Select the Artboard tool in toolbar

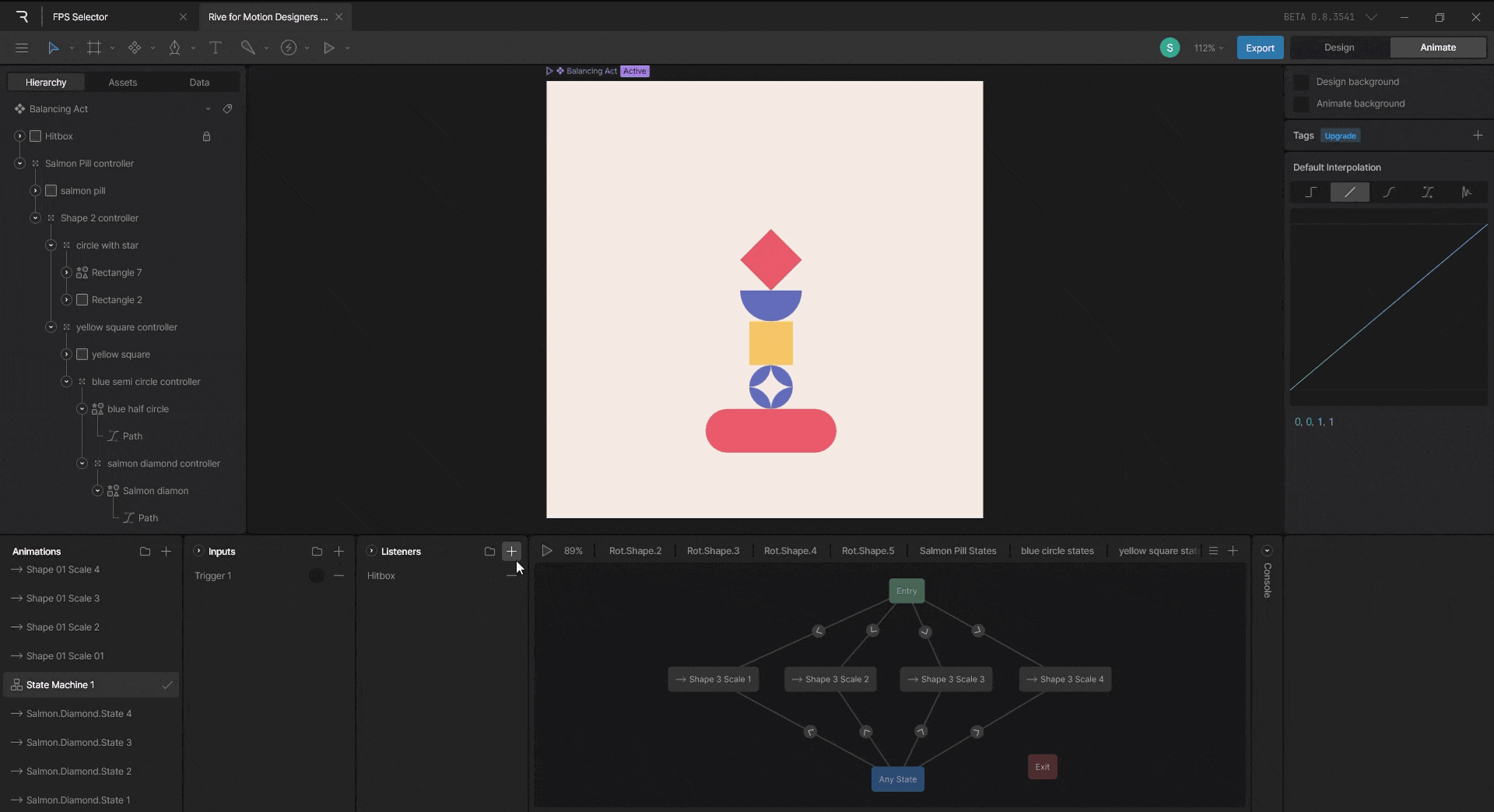pos(94,47)
